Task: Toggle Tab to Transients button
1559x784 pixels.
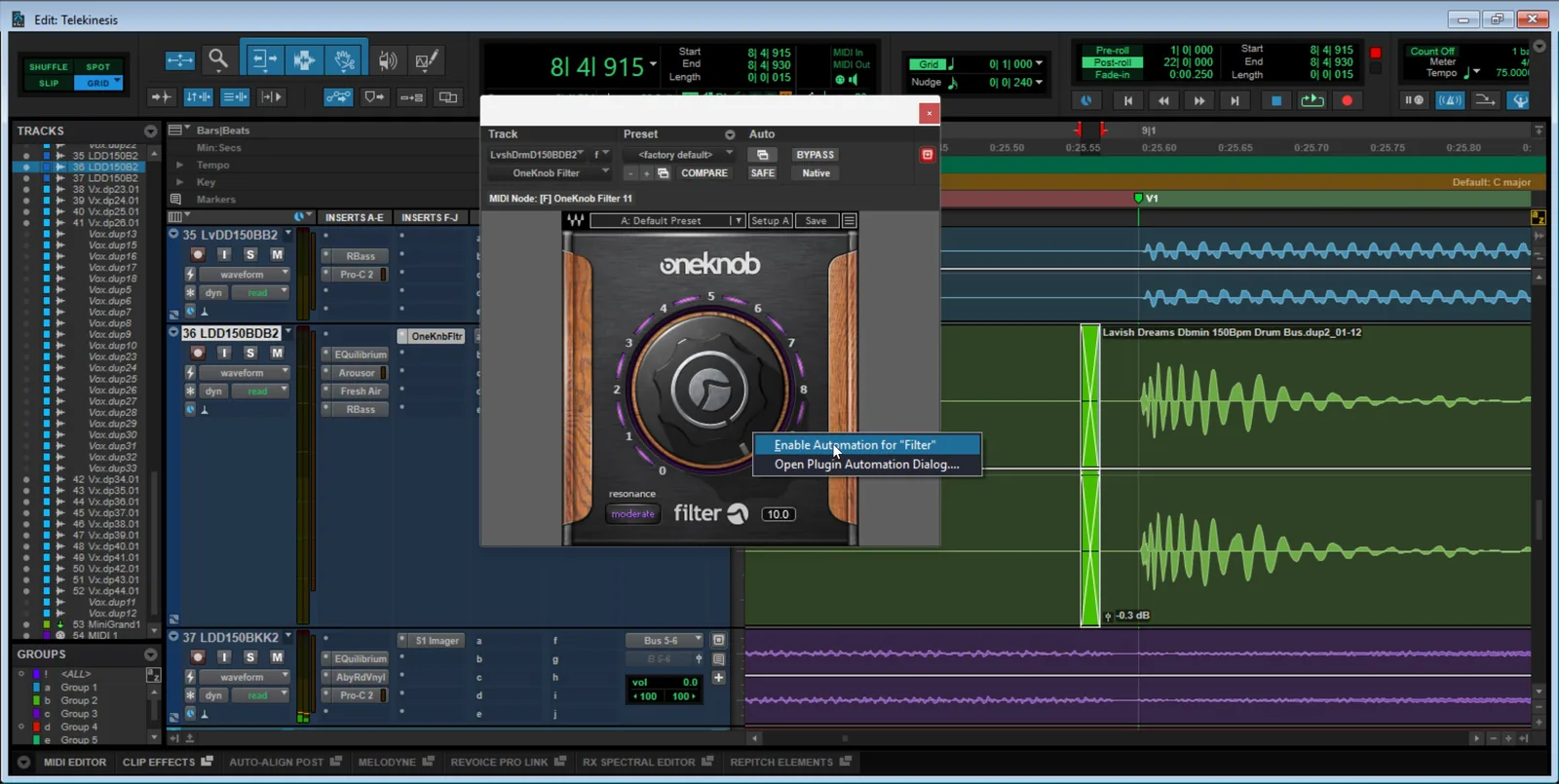Action: [x=161, y=97]
